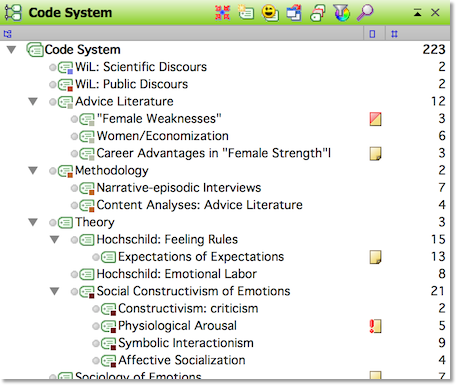
Task: Click code icon of Hochschild: Emotional Labor
Action: (87, 274)
